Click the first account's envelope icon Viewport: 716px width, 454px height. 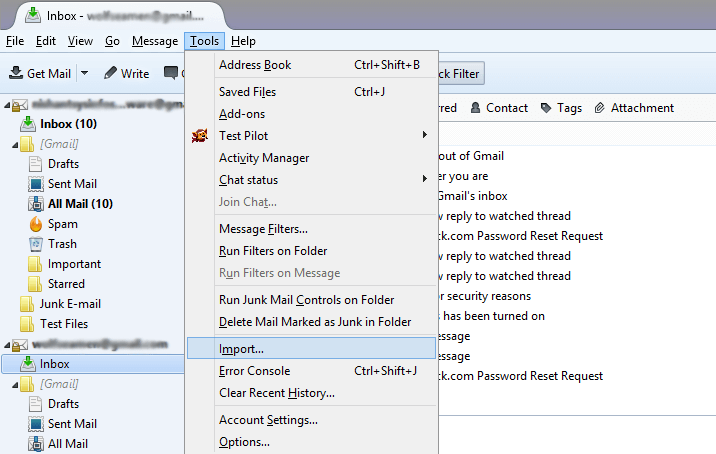20,106
